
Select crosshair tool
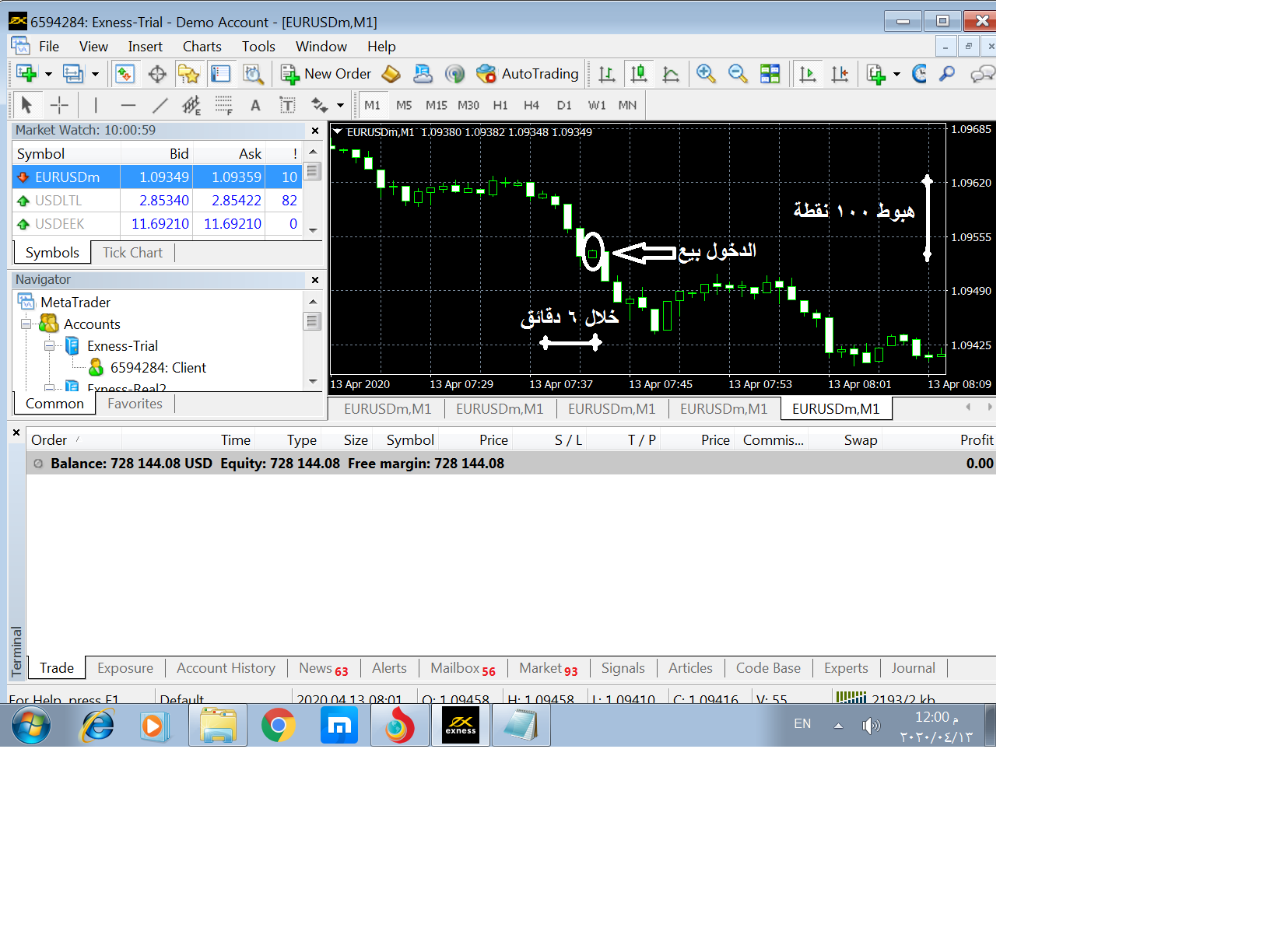click(x=59, y=105)
